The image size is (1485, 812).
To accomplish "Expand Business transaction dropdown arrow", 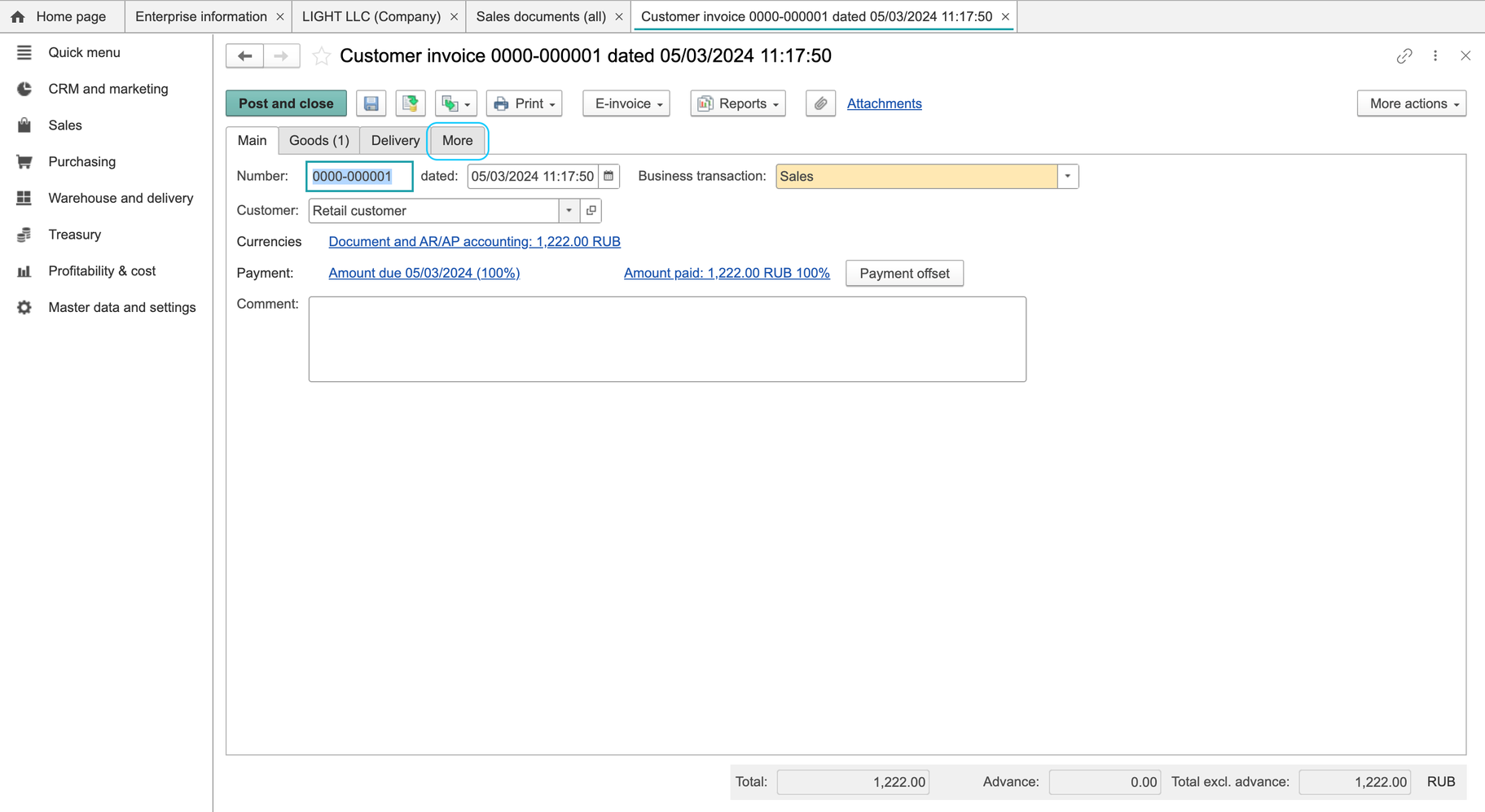I will [1068, 176].
